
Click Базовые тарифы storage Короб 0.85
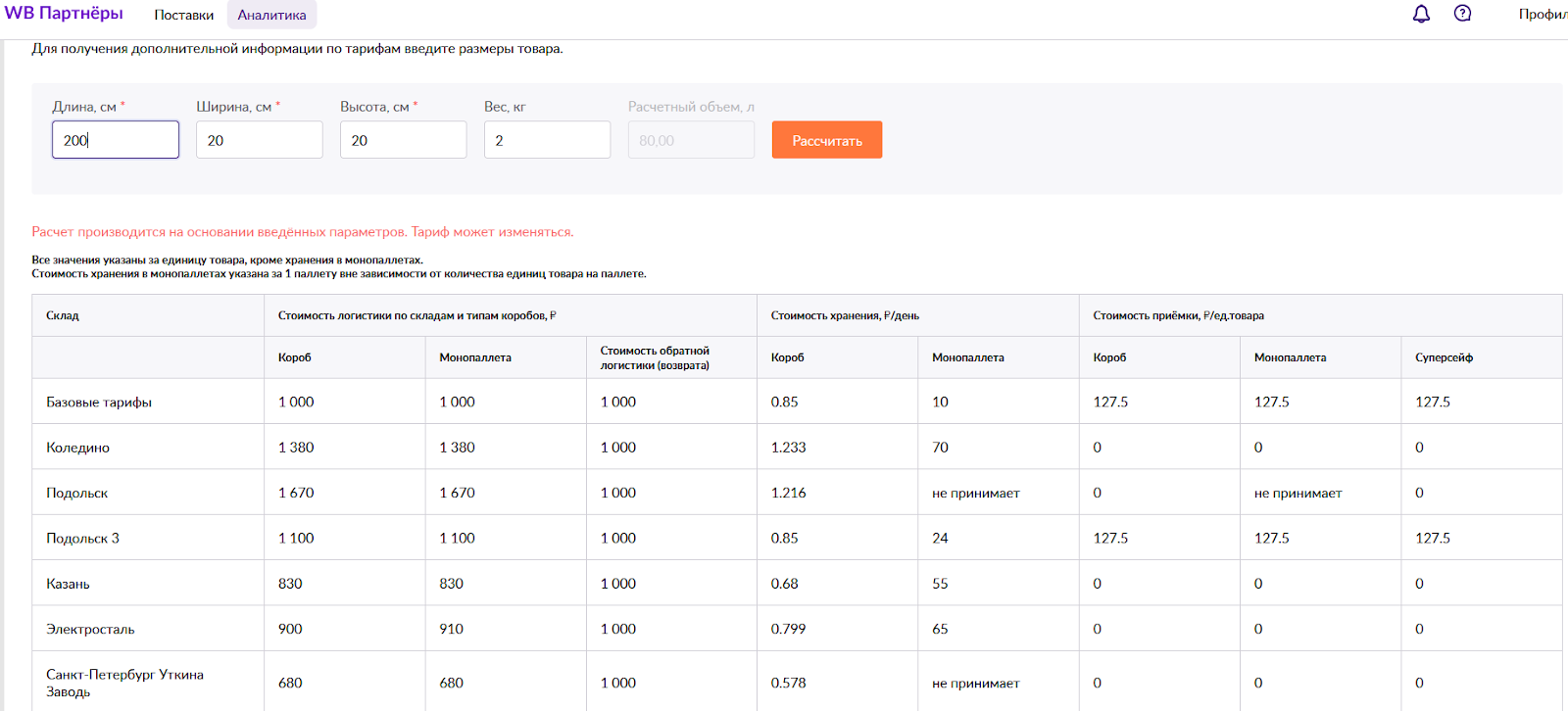[x=784, y=402]
